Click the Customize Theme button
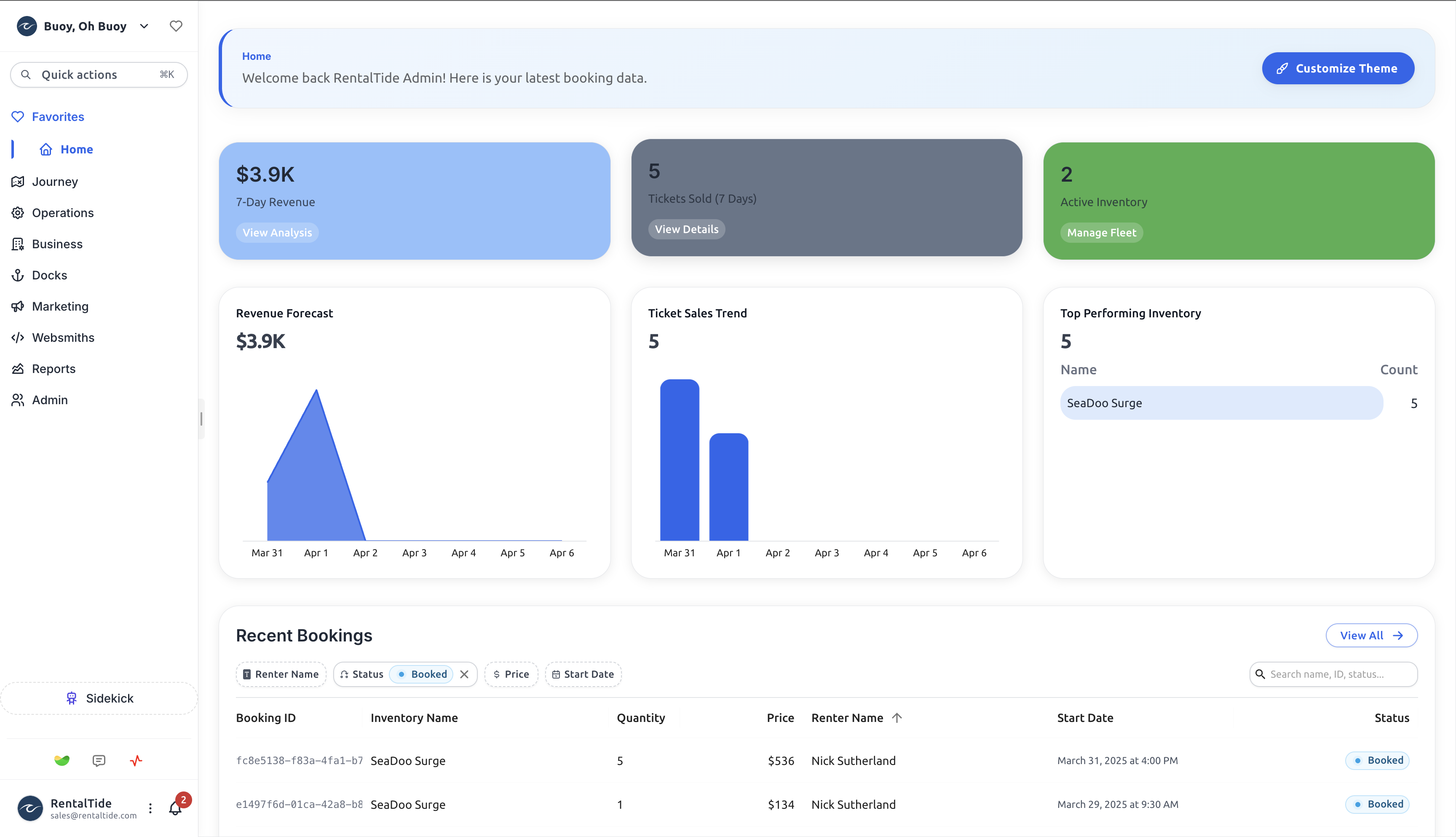This screenshot has width=1456, height=837. point(1338,68)
